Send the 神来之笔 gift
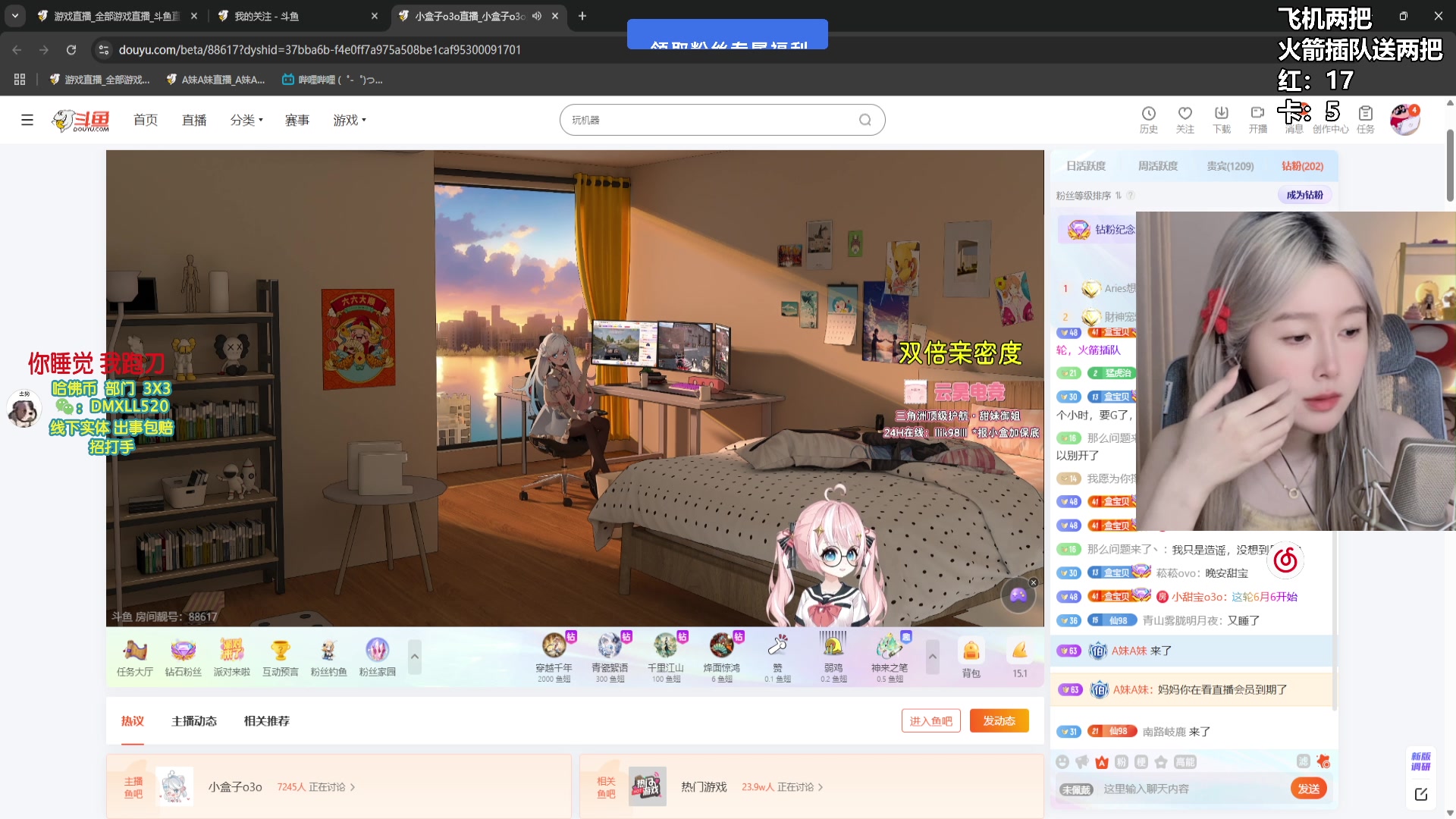Screen dimensions: 1456x819 890,657
